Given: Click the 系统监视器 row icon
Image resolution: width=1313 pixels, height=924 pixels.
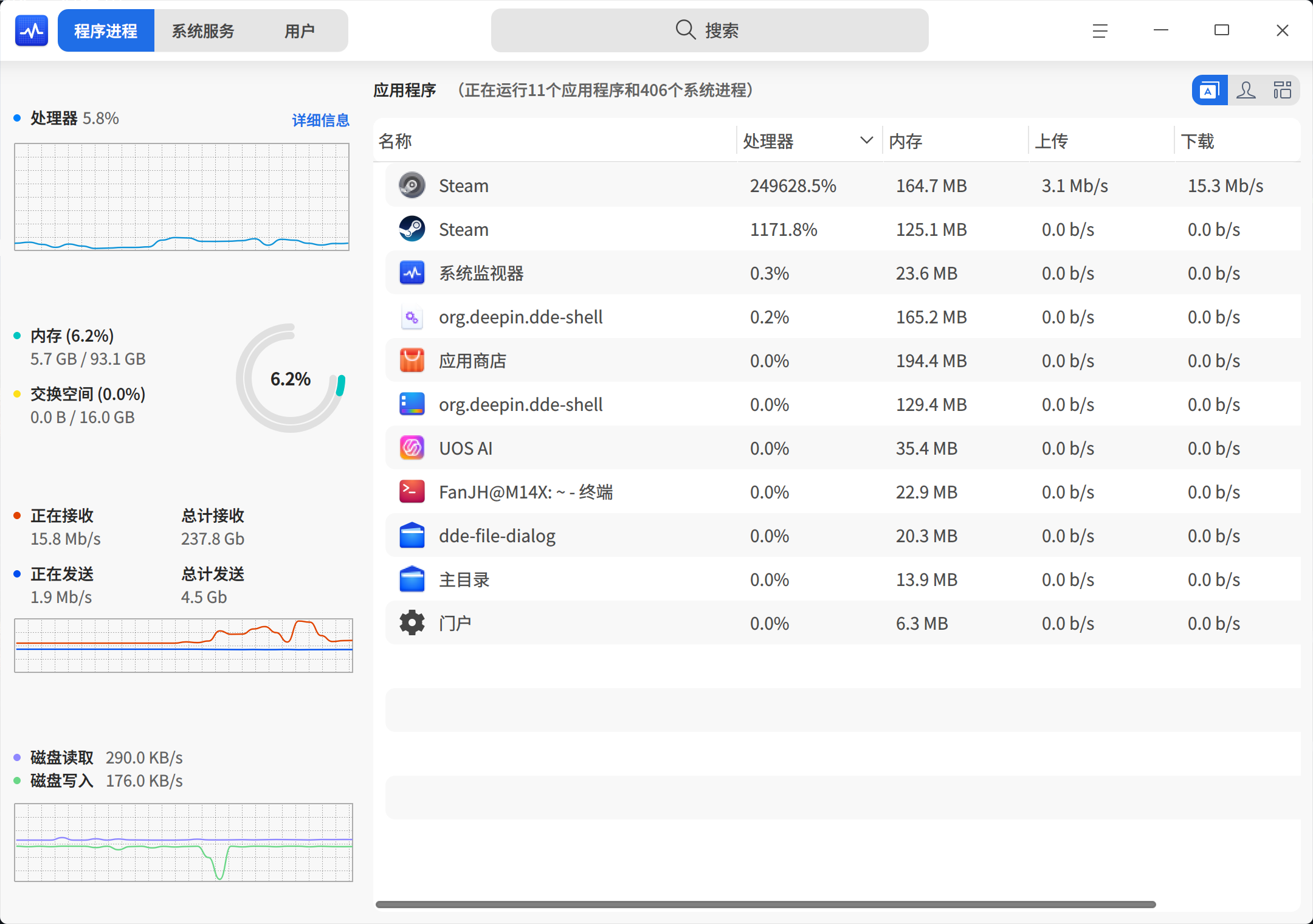Looking at the screenshot, I should point(412,273).
